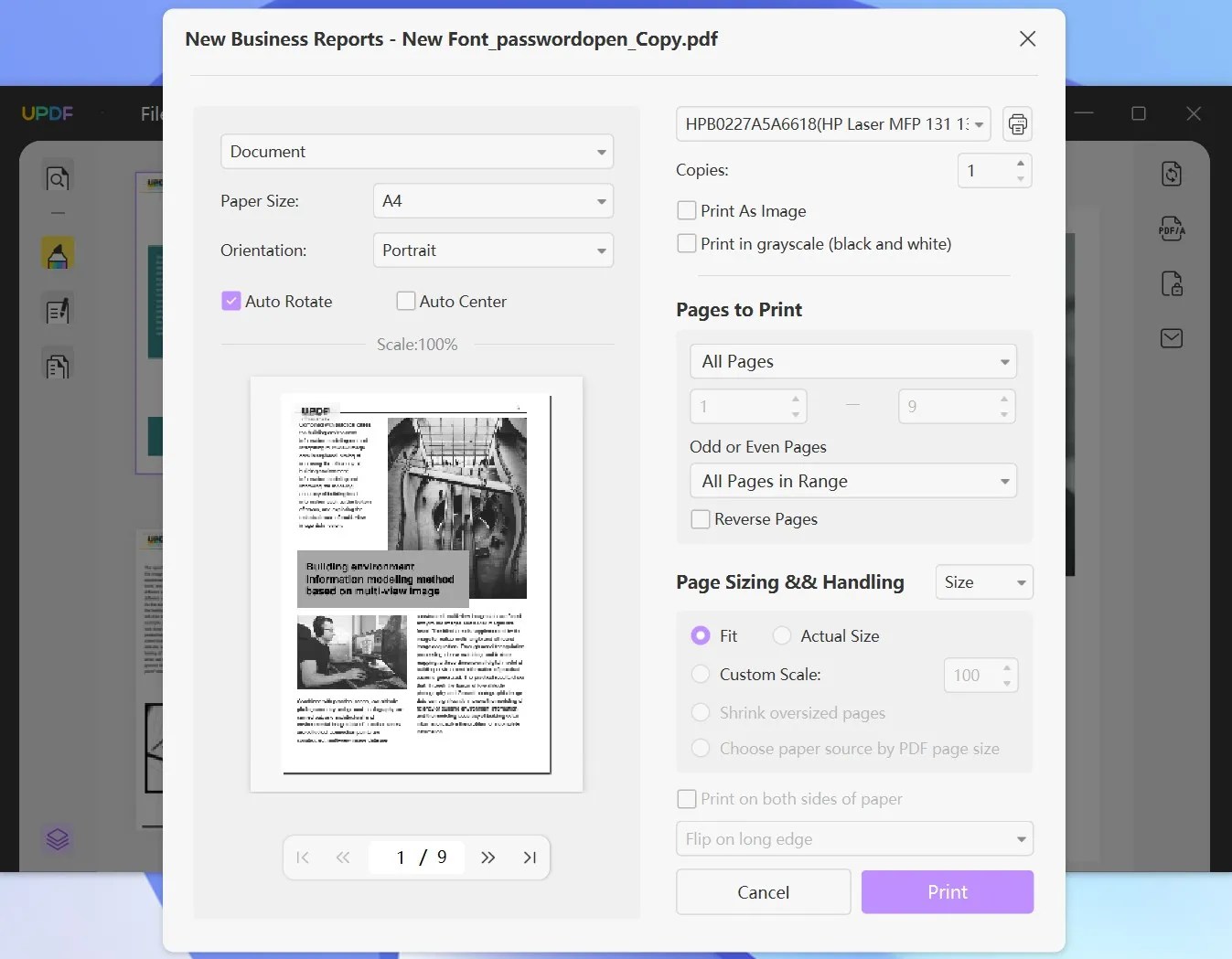Select the Edit PDF tool
This screenshot has width=1232, height=959.
[58, 310]
